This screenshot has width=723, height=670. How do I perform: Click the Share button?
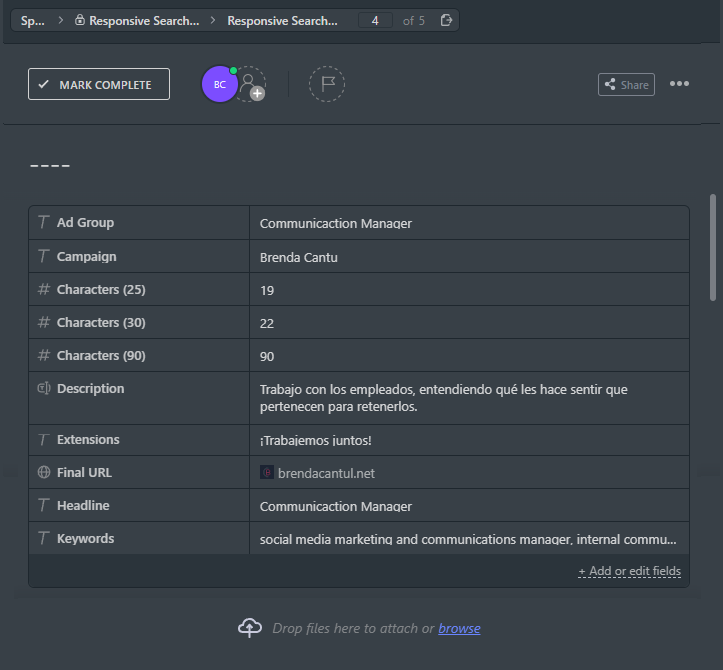(626, 85)
